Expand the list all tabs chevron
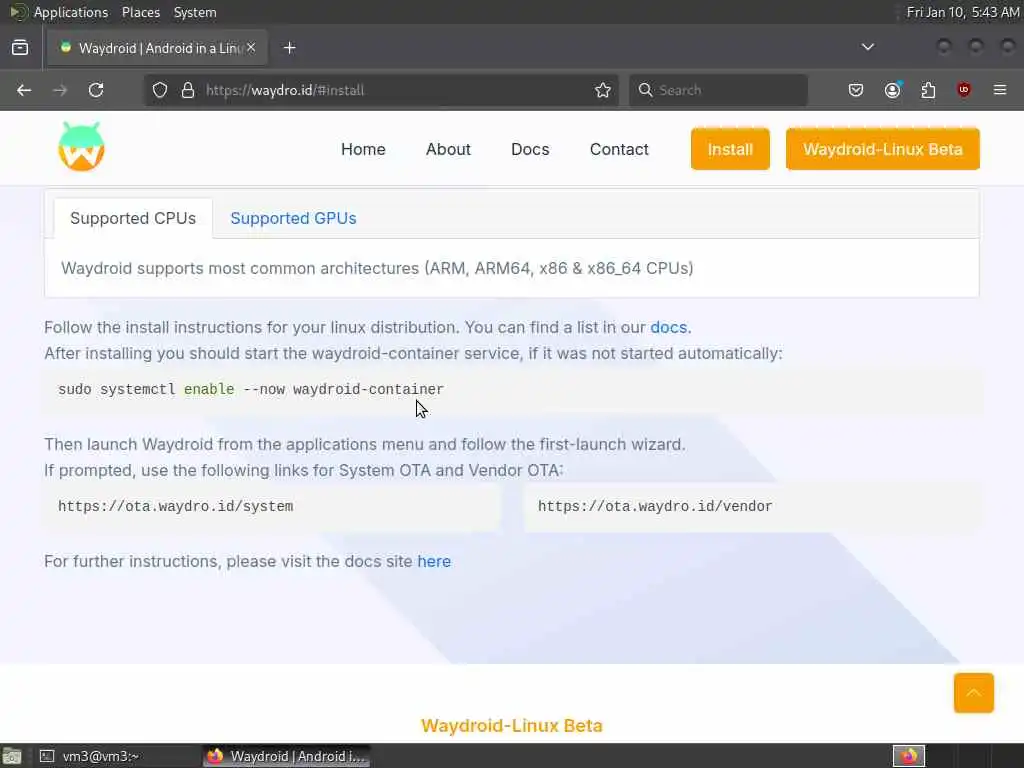The height and width of the screenshot is (768, 1024). coord(868,47)
